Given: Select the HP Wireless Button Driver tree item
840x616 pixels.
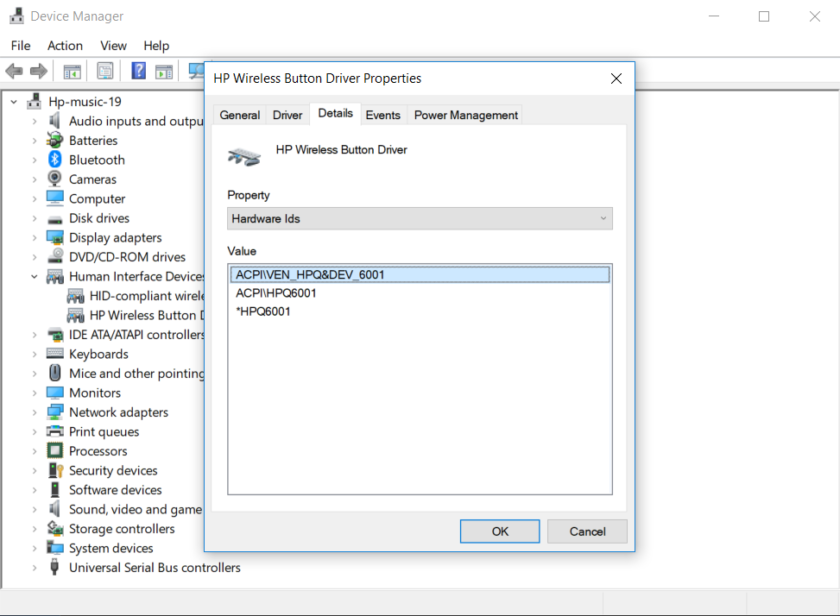Looking at the screenshot, I should (x=136, y=315).
